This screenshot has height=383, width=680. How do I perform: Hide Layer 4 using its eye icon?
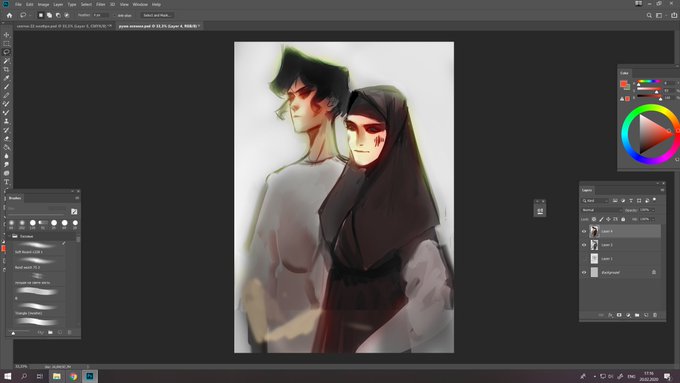point(584,231)
